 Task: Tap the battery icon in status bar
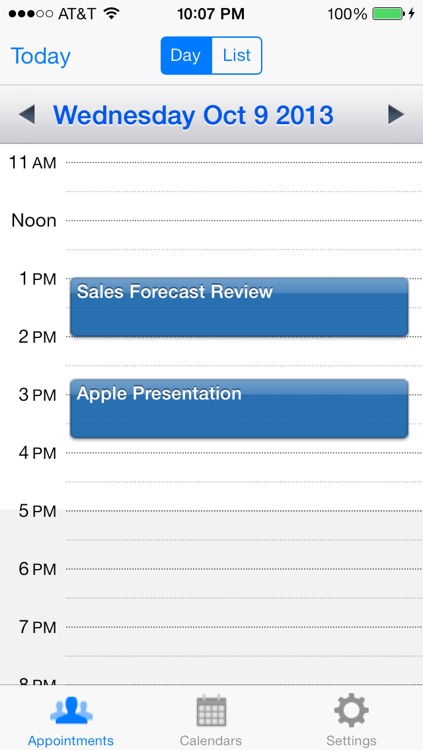389,14
